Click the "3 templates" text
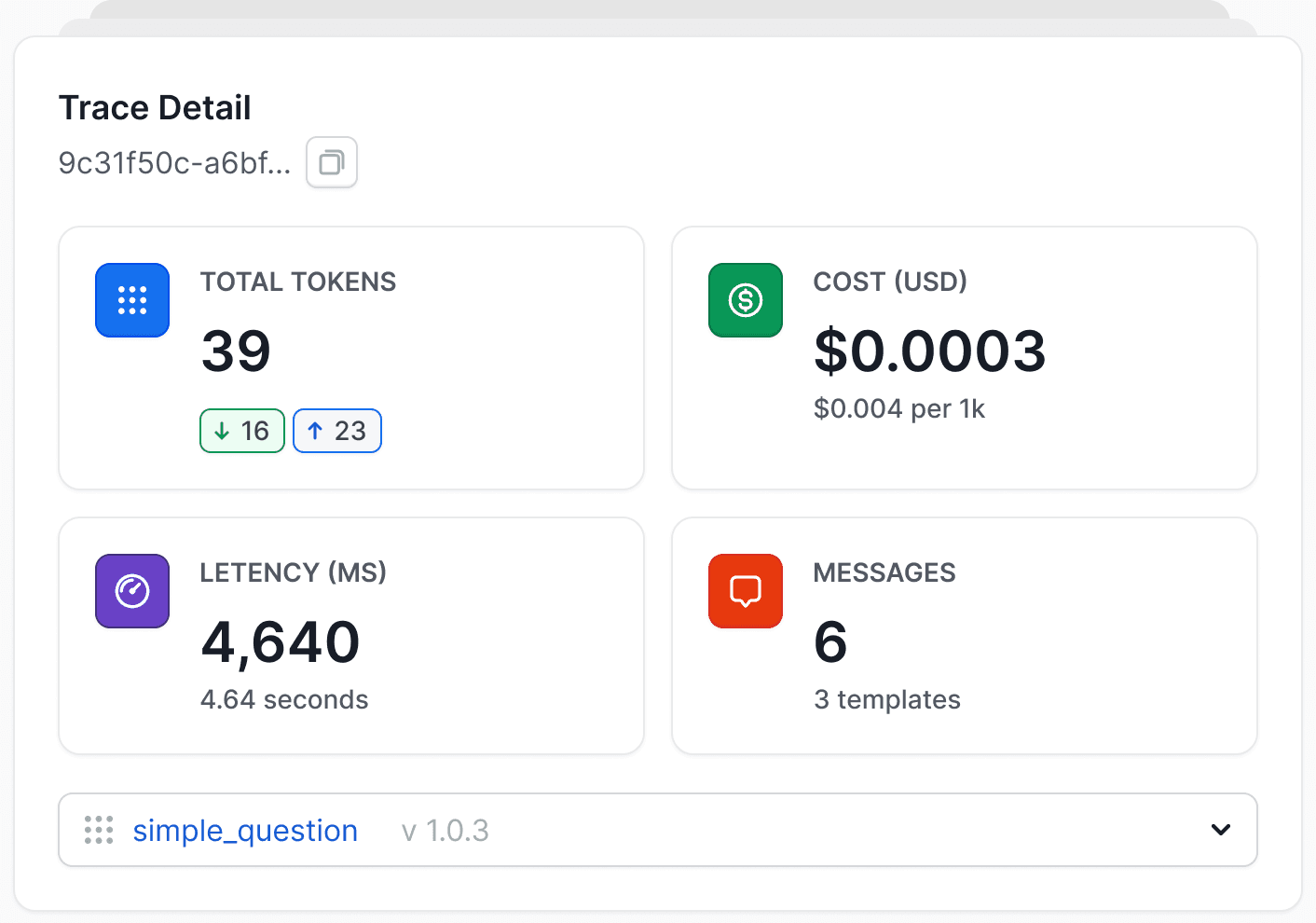Image resolution: width=1316 pixels, height=923 pixels. [x=887, y=699]
